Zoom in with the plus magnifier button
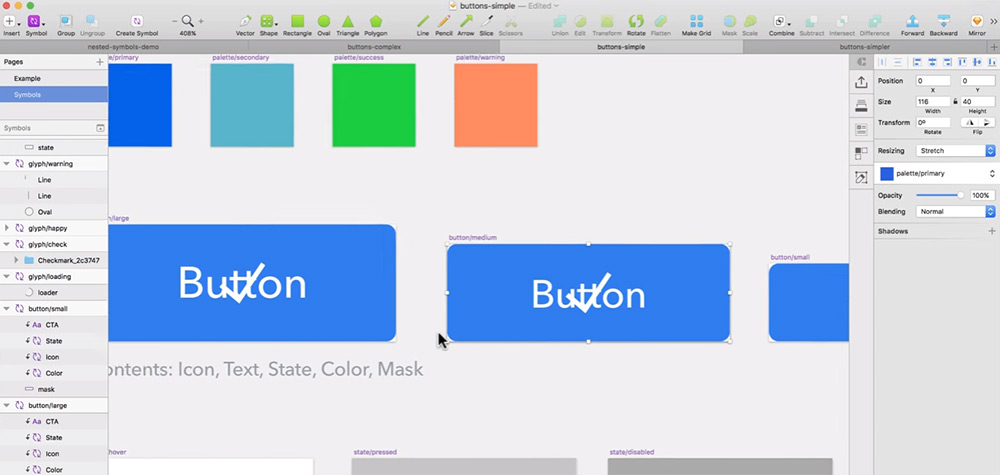The image size is (1000, 475). 202,22
